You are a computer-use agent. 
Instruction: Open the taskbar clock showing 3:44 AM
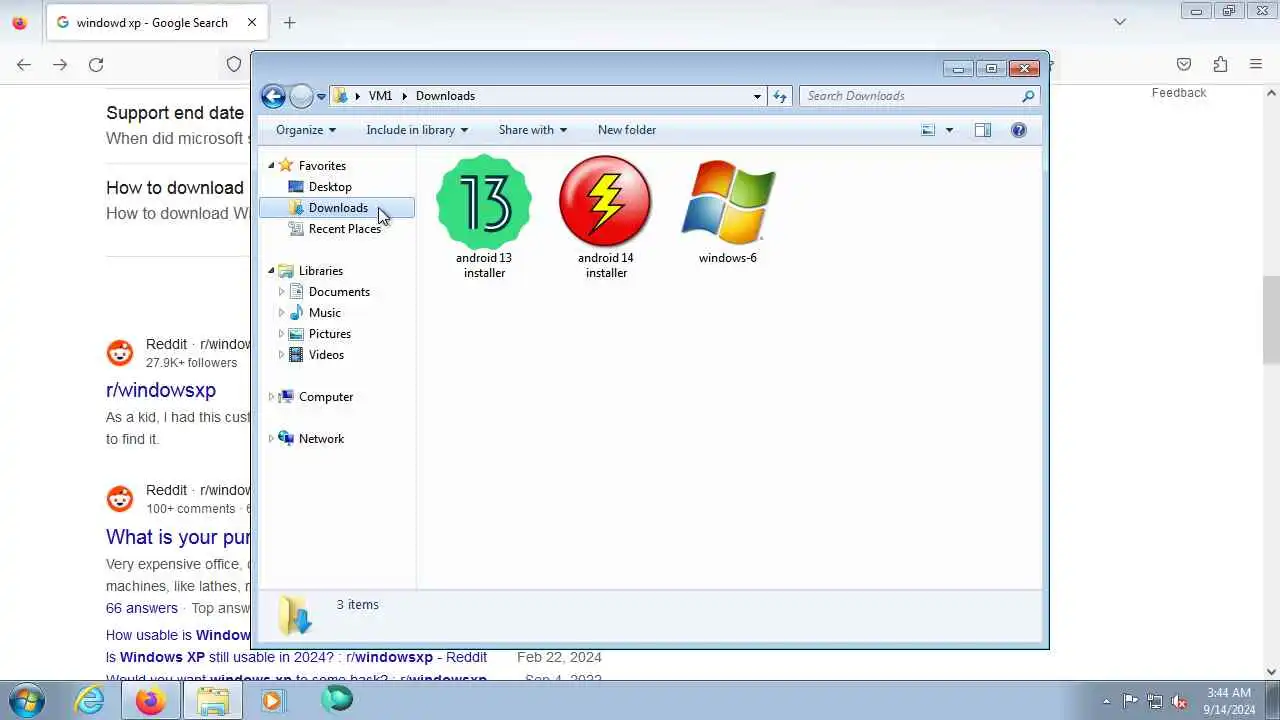click(x=1229, y=701)
